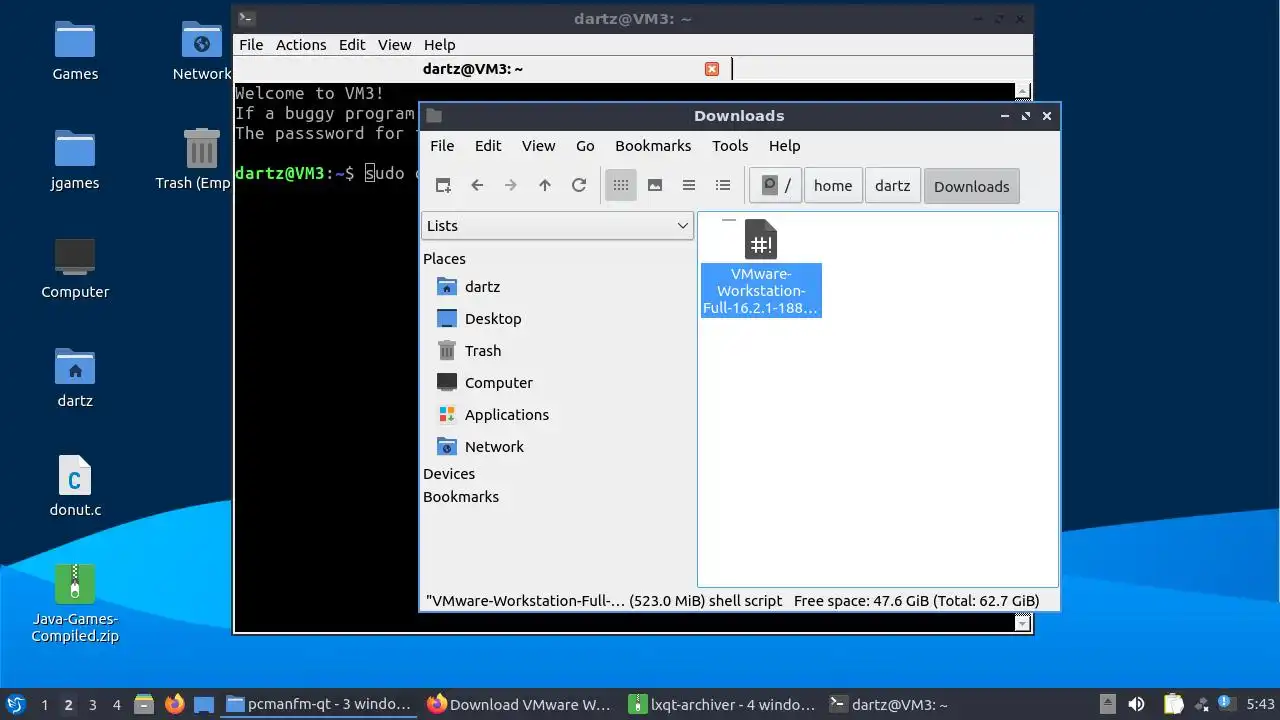Screen dimensions: 1280x720
Task: Open the Lists side pane dropdown
Action: tap(557, 225)
